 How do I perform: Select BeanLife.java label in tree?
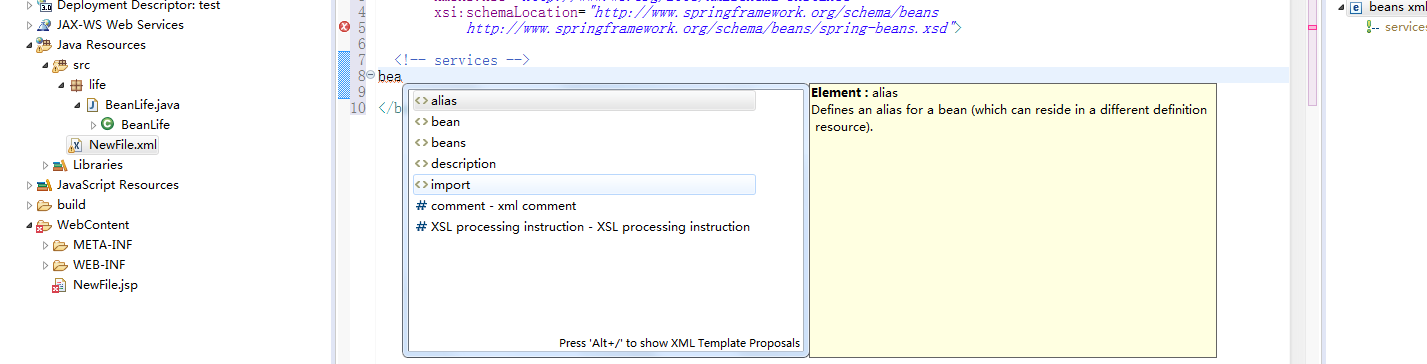tap(142, 105)
